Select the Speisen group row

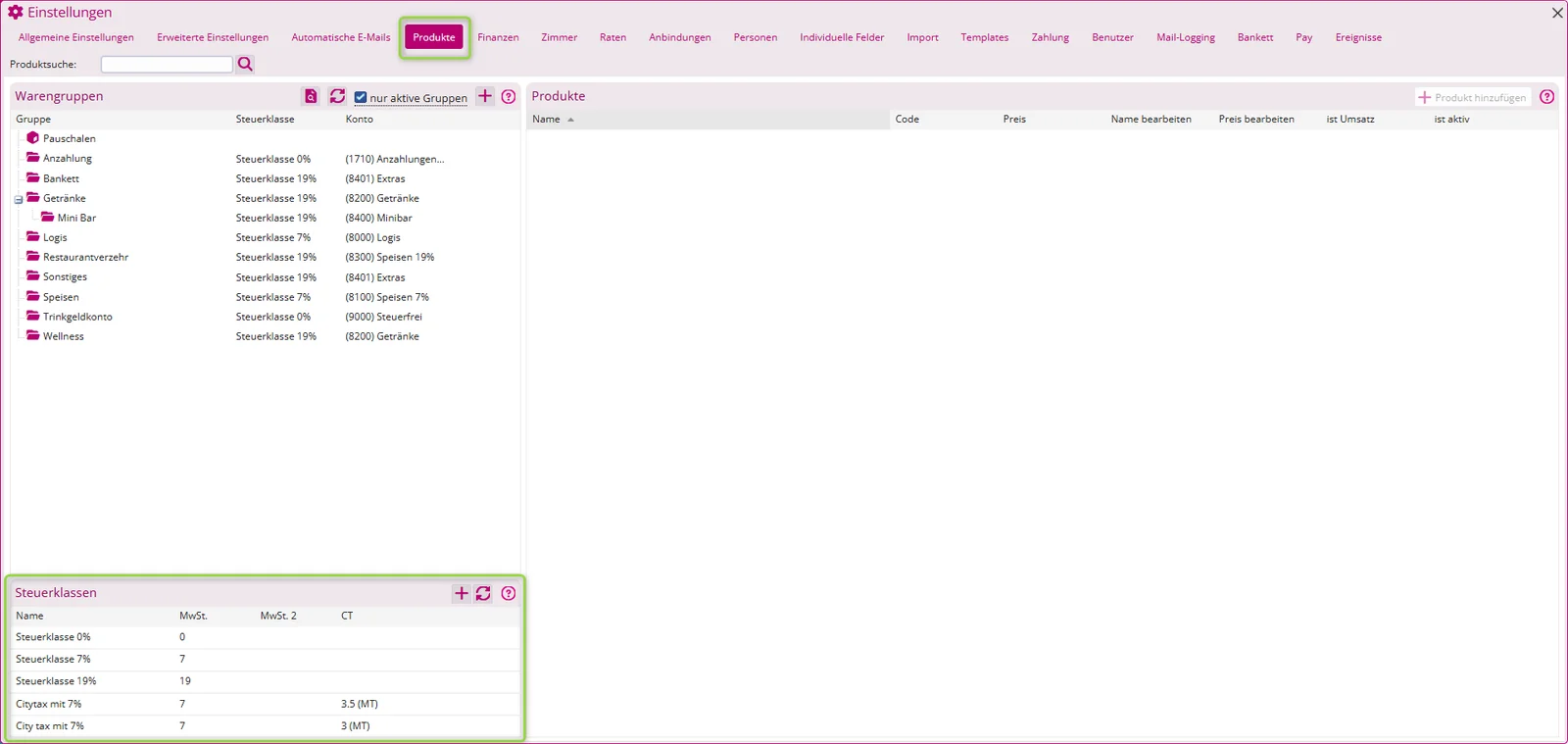pos(266,297)
